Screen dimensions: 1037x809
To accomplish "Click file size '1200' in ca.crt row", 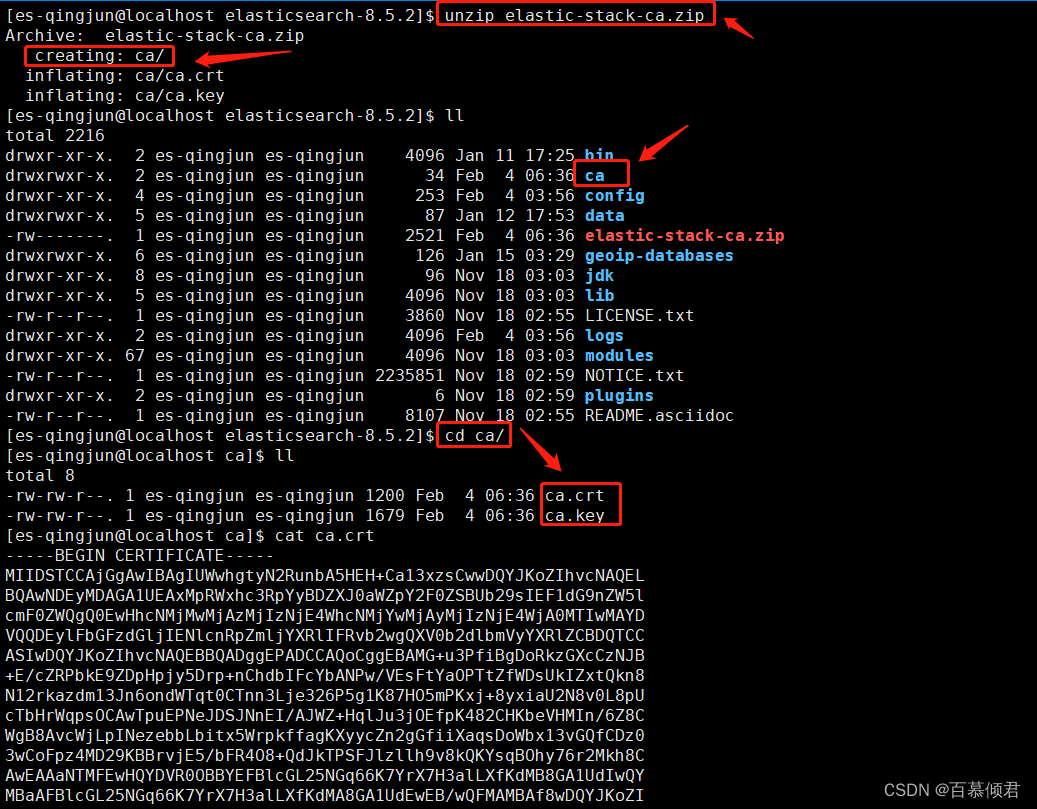I will pyautogui.click(x=384, y=495).
